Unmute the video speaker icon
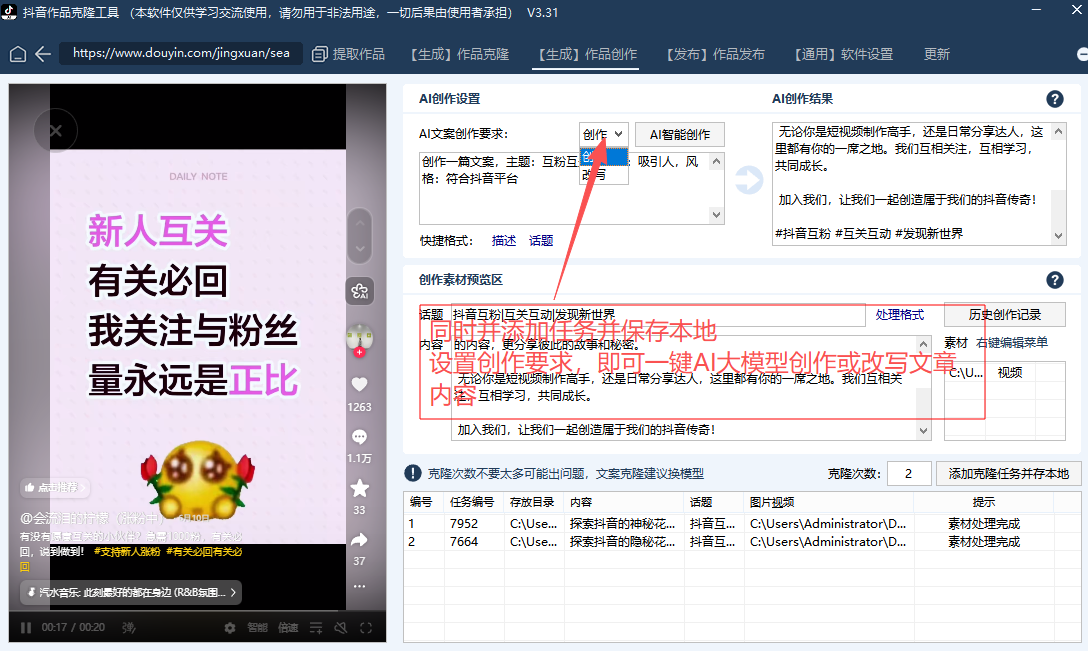Image resolution: width=1088 pixels, height=651 pixels. [x=341, y=628]
